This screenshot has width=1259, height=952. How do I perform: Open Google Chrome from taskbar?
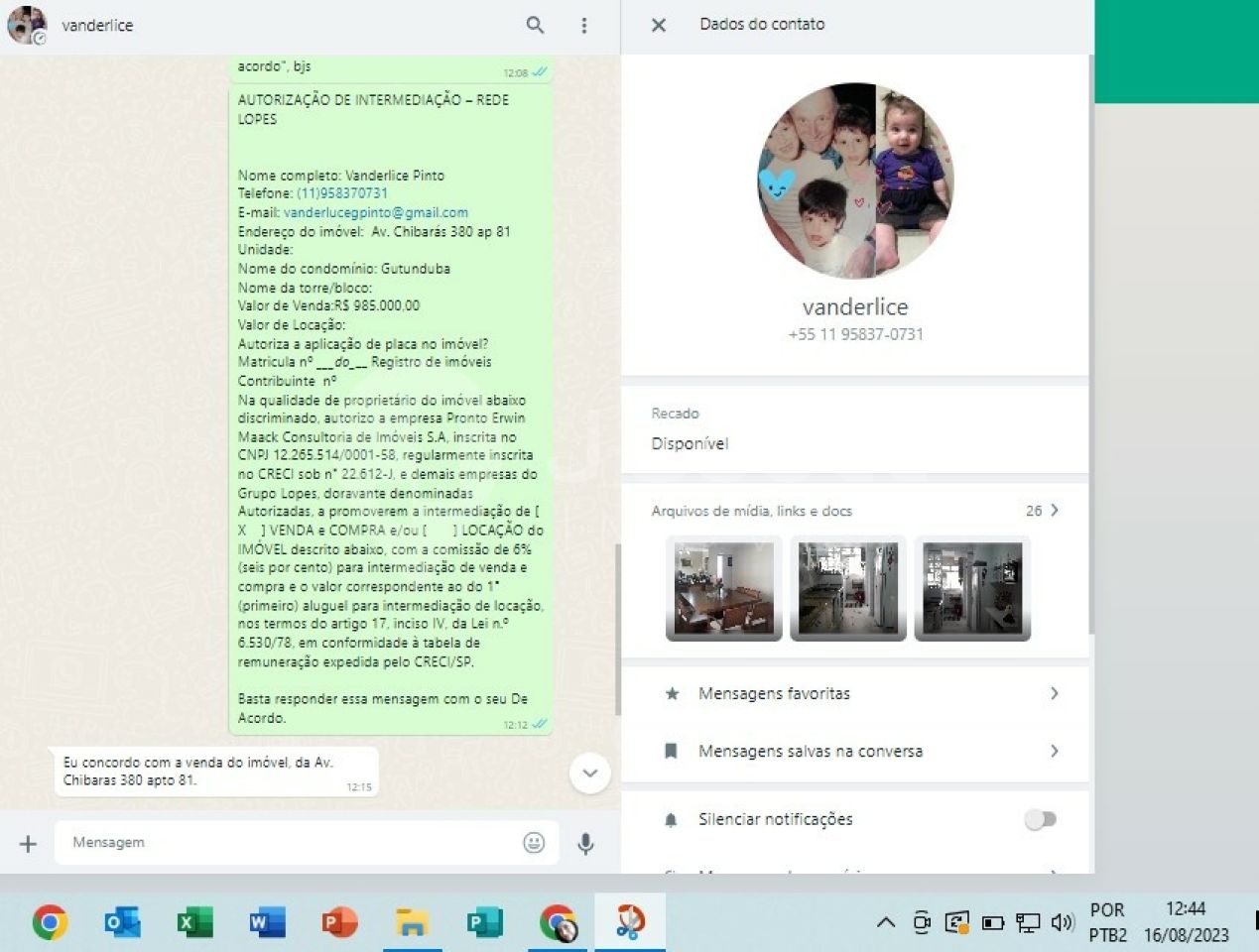tap(50, 922)
